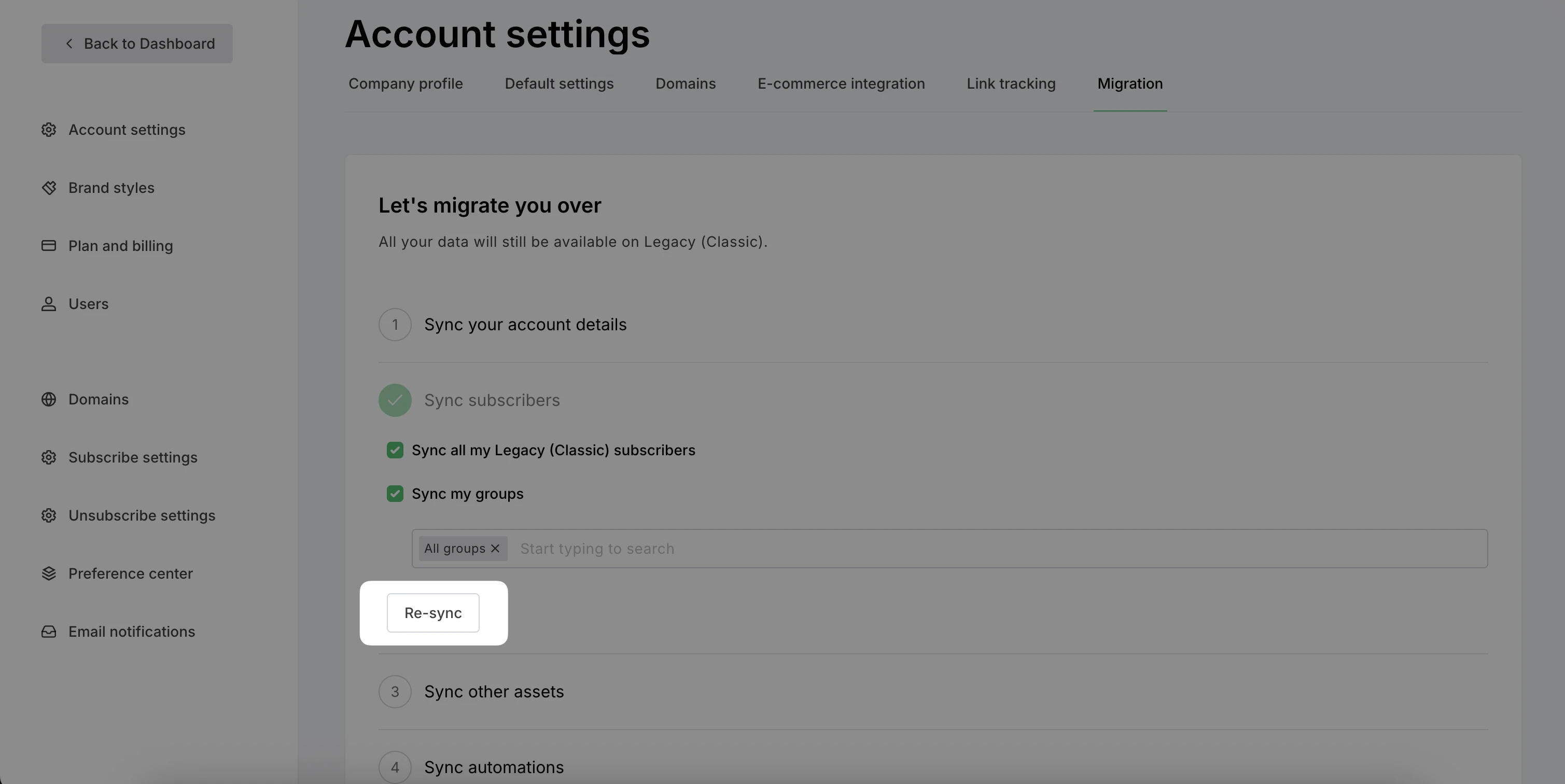Viewport: 1565px width, 784px height.
Task: Select the Link tracking tab
Action: tap(1011, 84)
